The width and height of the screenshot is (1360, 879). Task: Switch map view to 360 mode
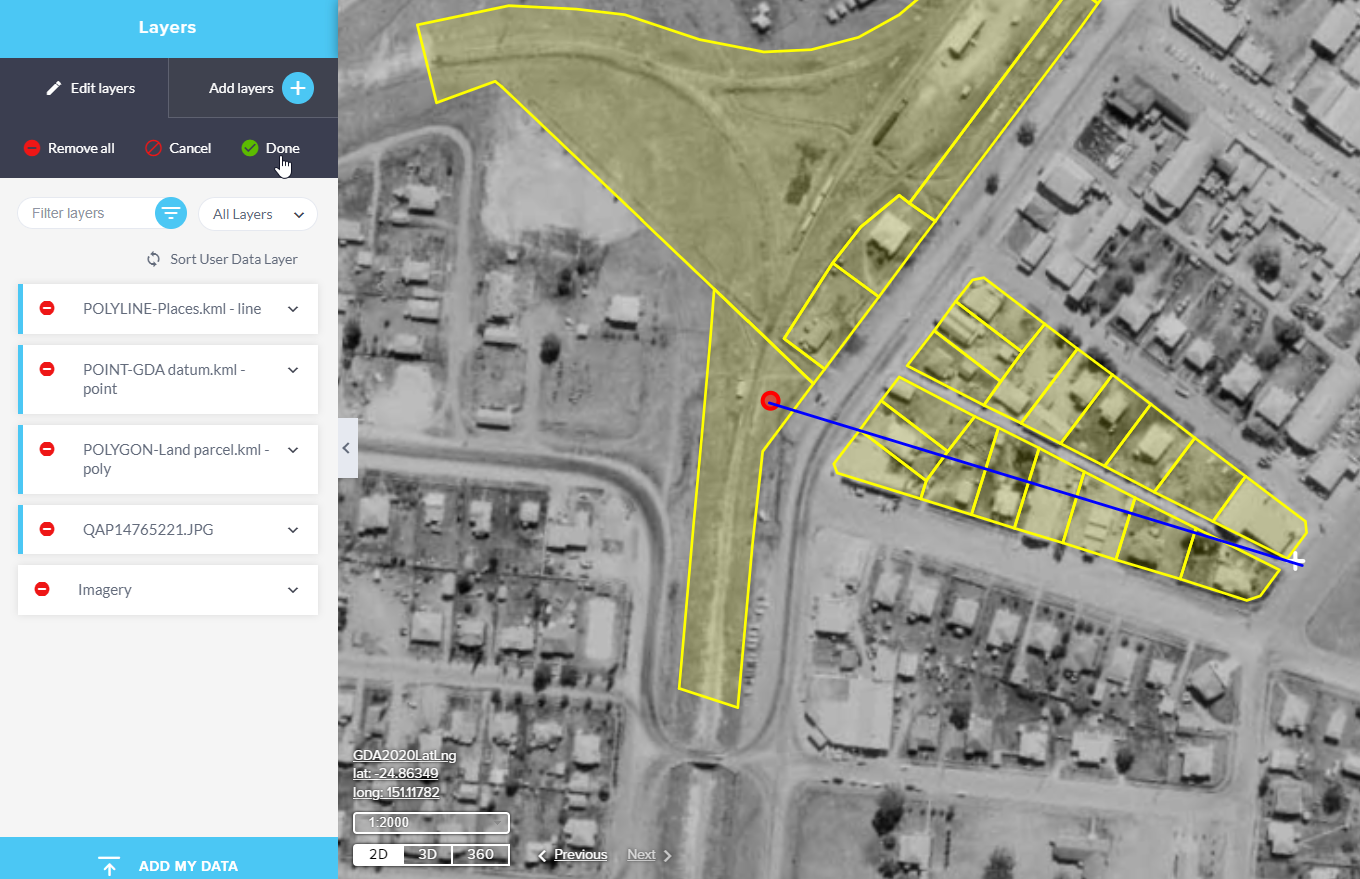480,855
